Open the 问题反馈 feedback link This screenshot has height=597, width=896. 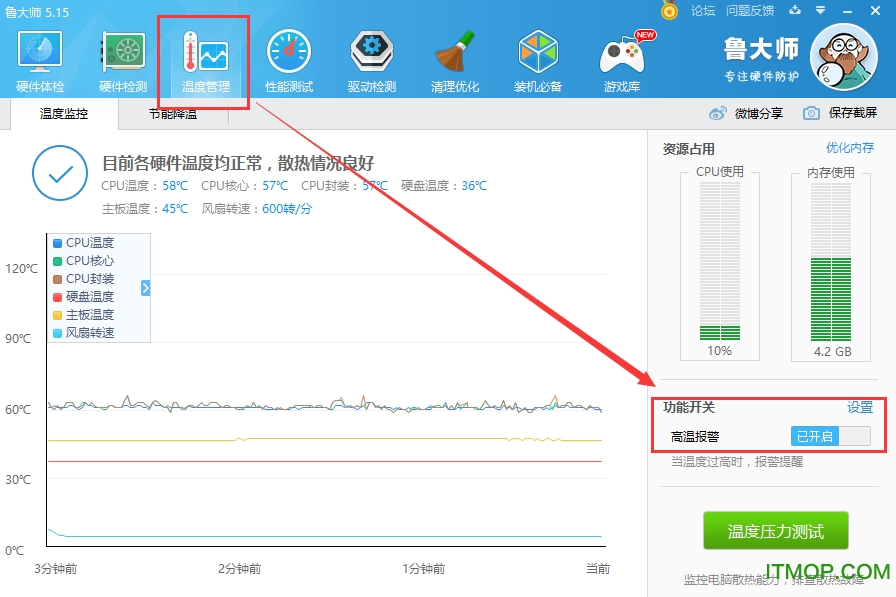tap(750, 10)
